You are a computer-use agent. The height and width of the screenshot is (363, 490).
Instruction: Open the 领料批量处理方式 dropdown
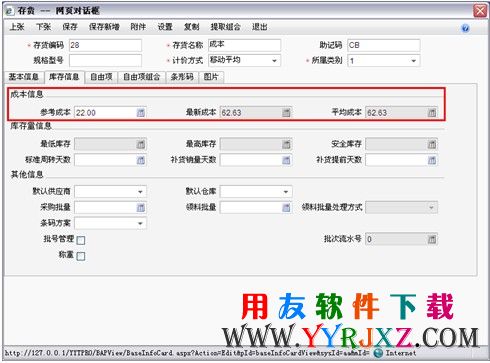click(431, 207)
